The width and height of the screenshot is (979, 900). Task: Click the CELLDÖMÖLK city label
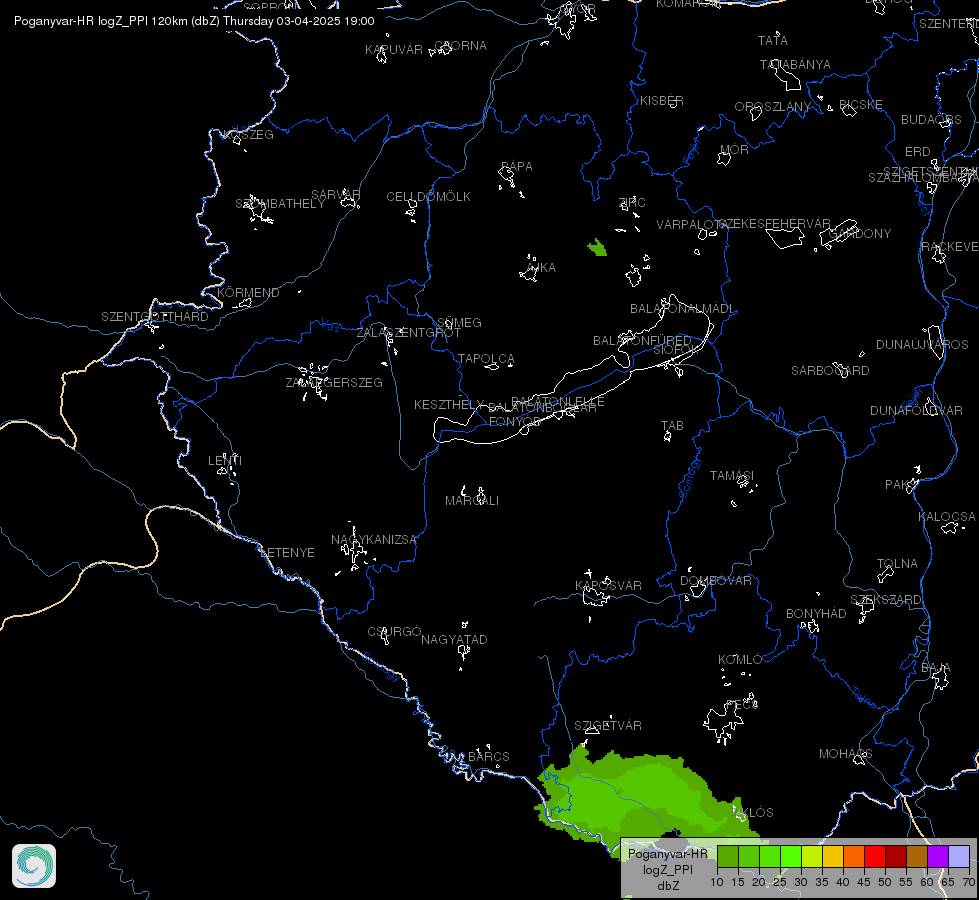(x=428, y=197)
